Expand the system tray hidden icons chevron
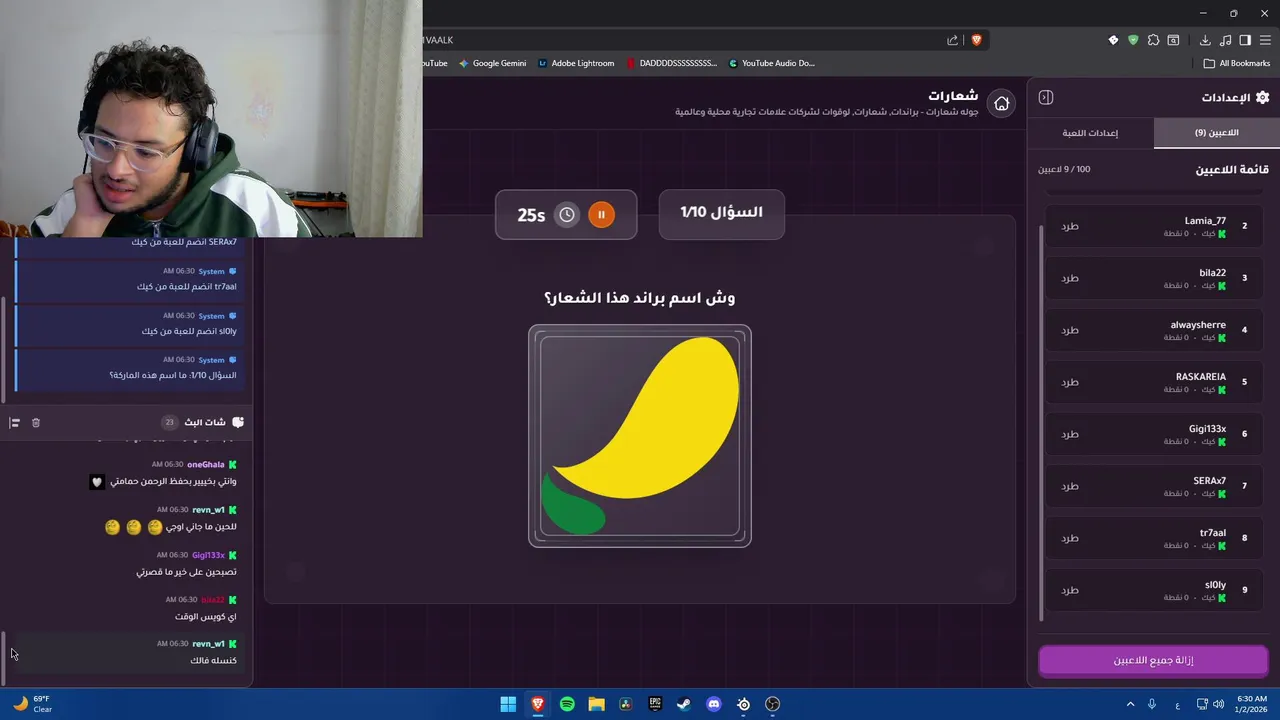 click(1130, 704)
